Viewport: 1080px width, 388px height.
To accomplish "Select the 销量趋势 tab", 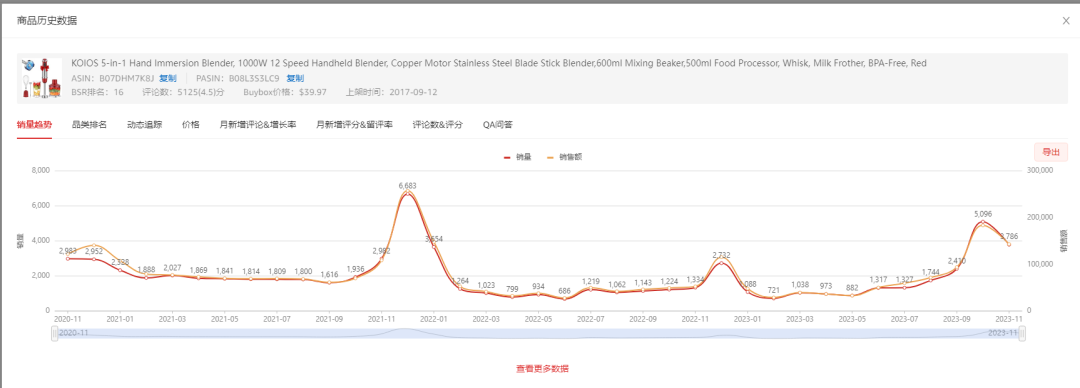I will 34,125.
